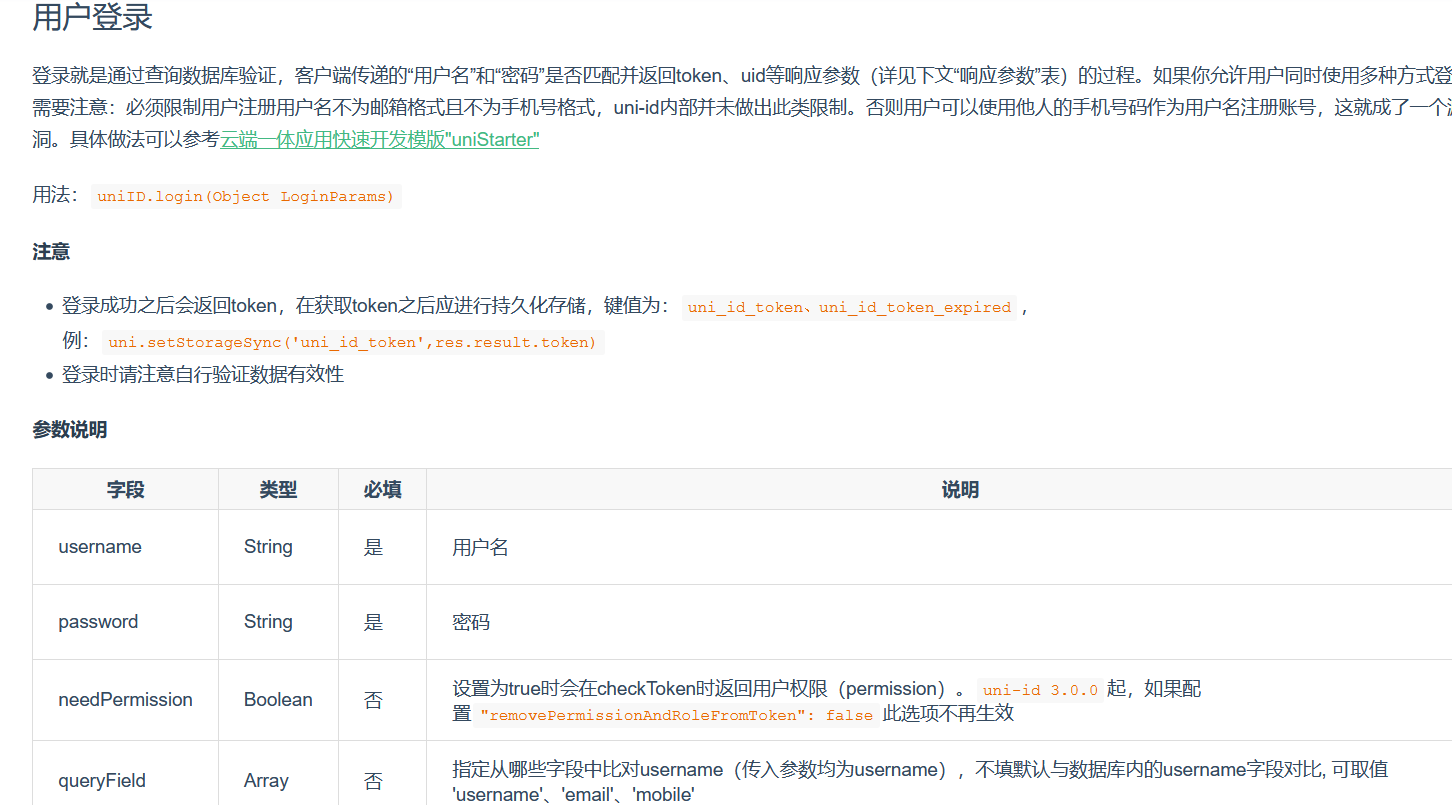
Task: Click the 参数说明 section heading
Action: click(68, 430)
